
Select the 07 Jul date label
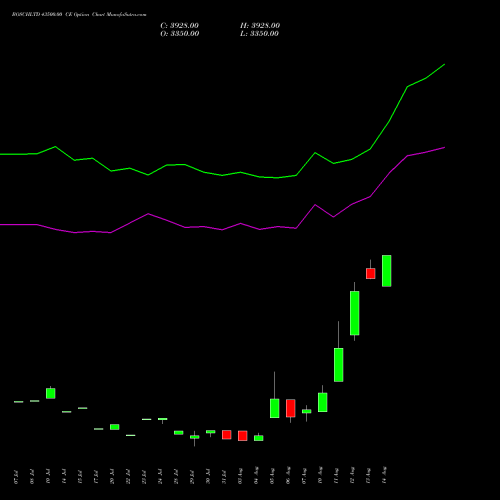16,477
